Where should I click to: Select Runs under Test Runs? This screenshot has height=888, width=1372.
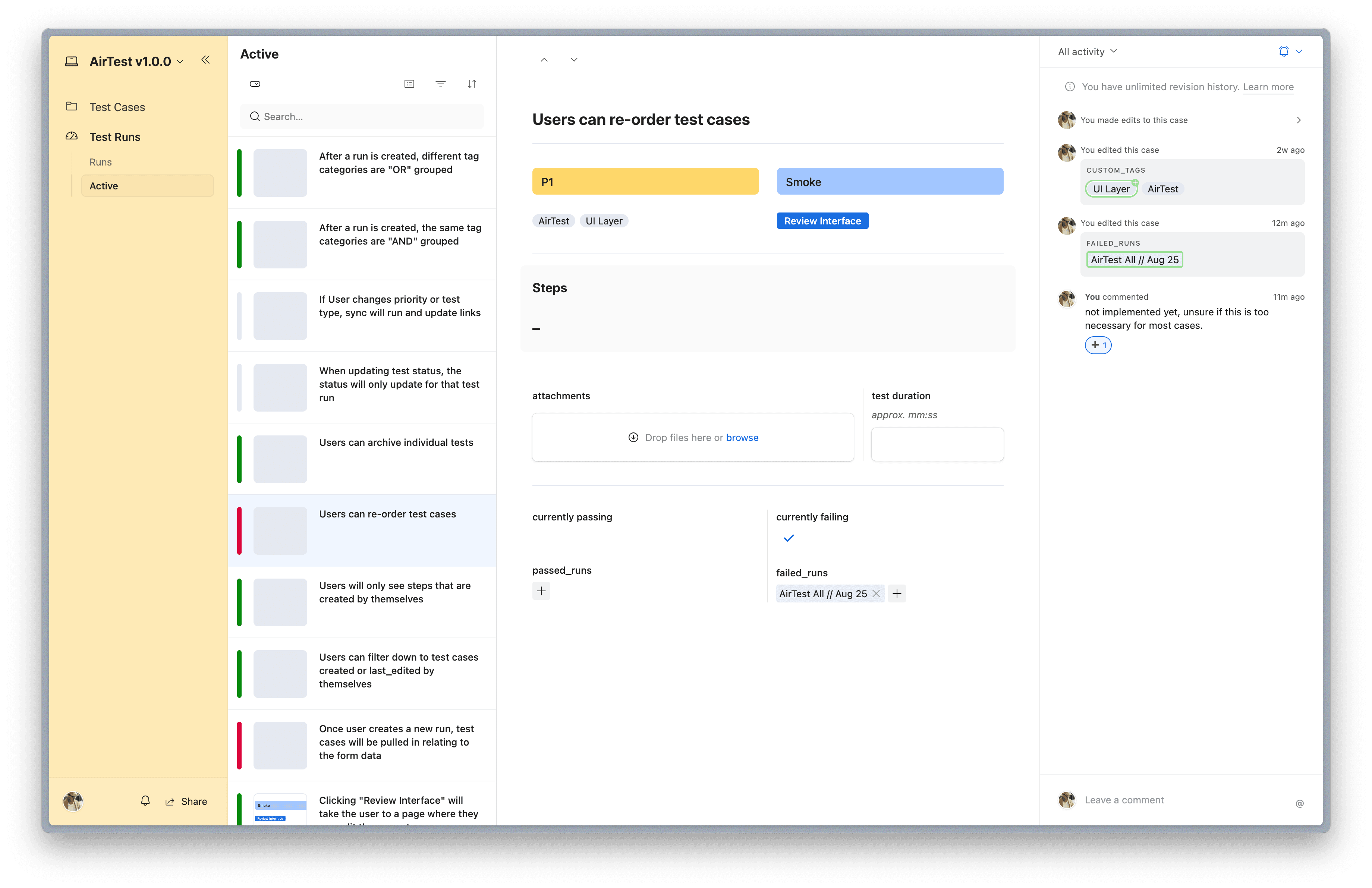(x=100, y=163)
